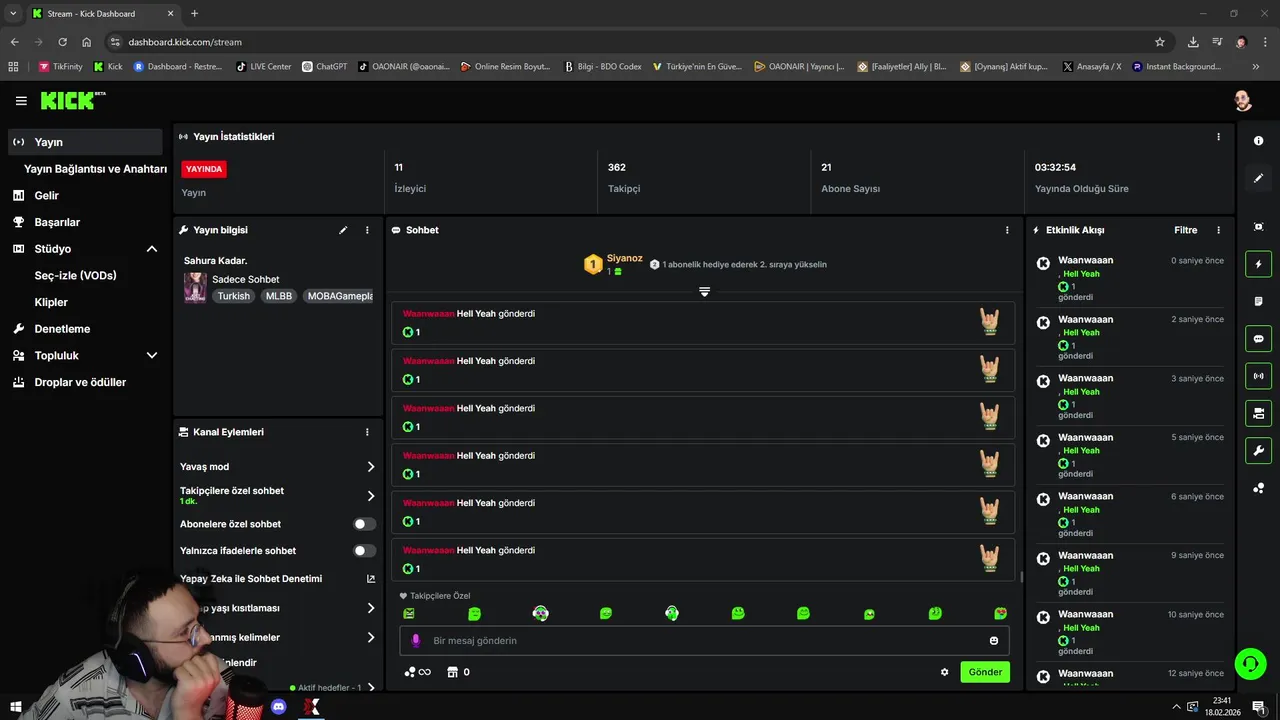The image size is (1280, 720).
Task: Open the info icon in the right toolbar
Action: coord(1258,141)
